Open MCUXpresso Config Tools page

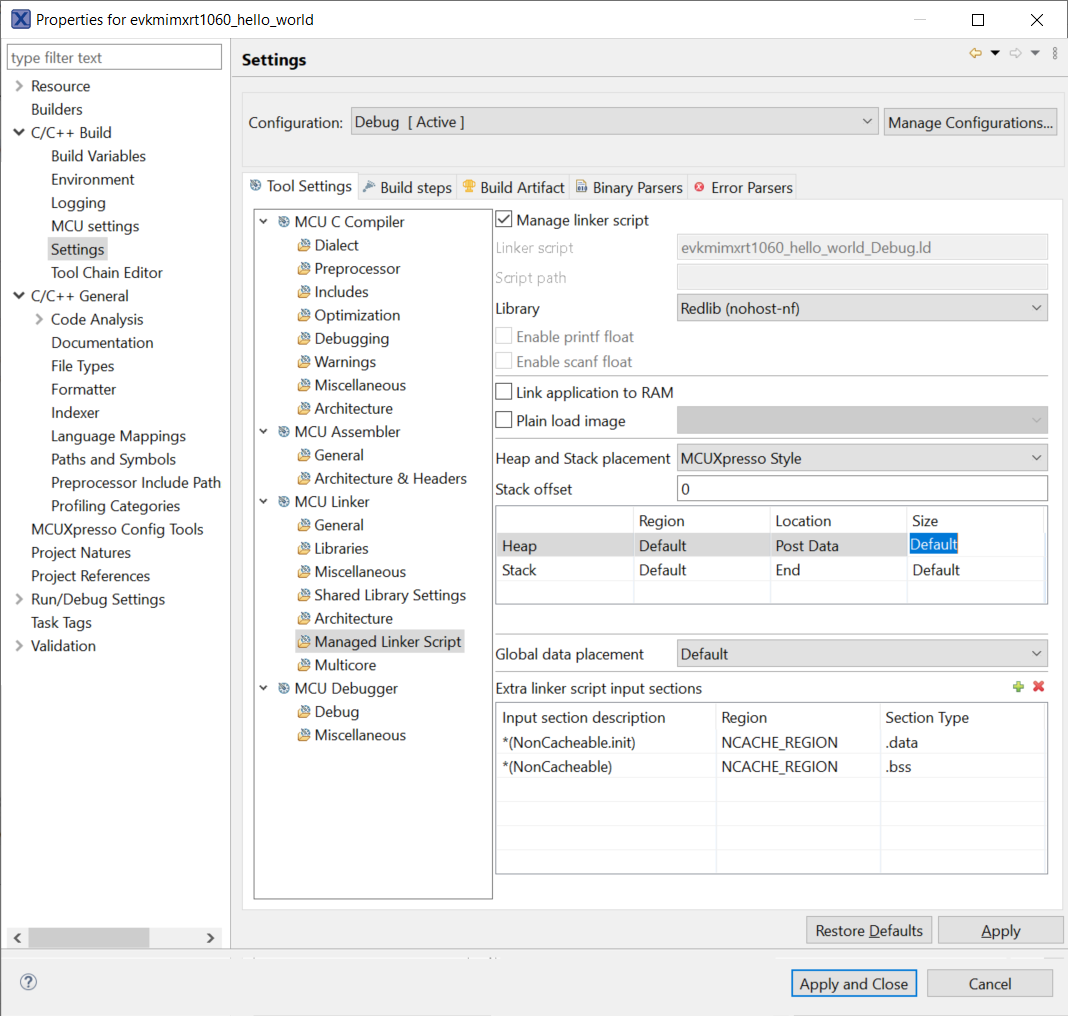pos(117,529)
